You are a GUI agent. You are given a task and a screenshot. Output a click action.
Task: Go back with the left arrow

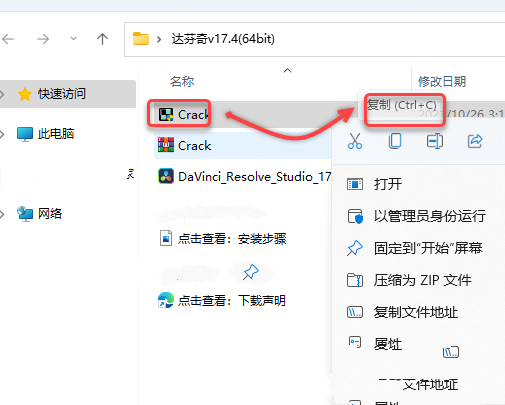[8, 39]
